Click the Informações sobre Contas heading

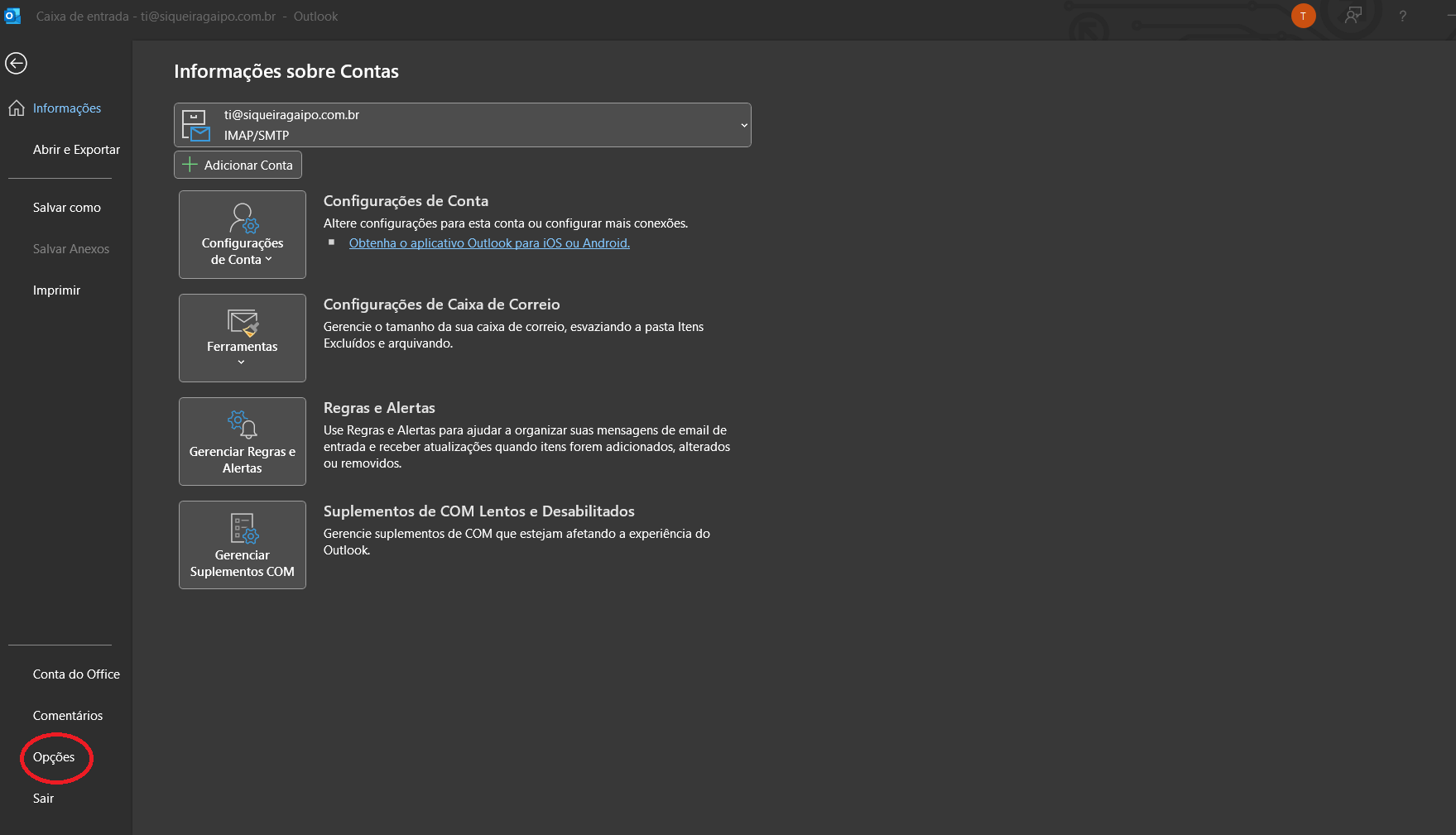coord(286,71)
